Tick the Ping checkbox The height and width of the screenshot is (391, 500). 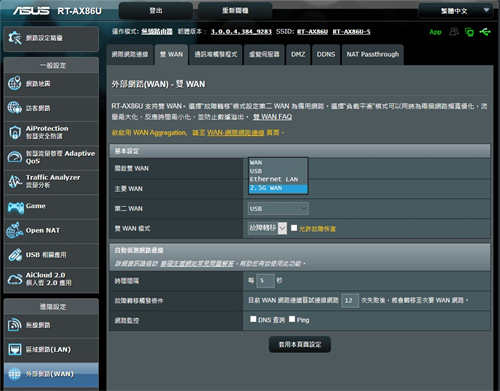click(292, 319)
